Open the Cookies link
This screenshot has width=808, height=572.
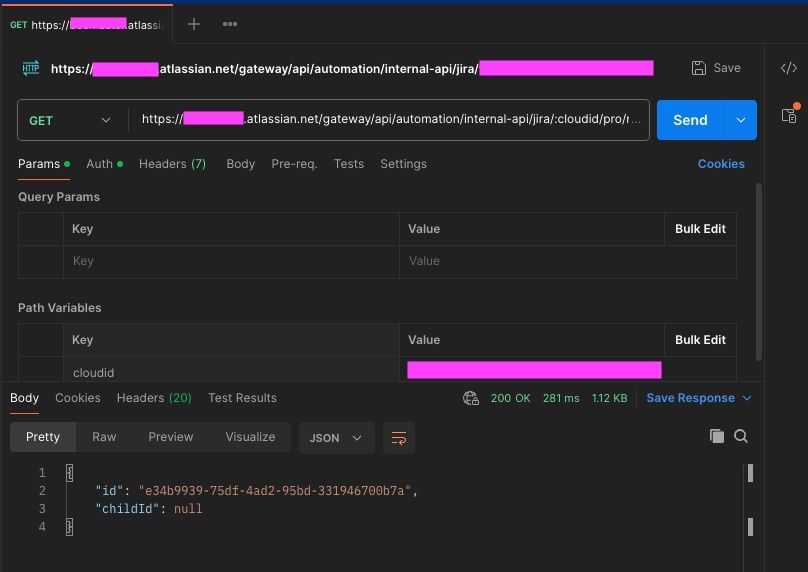click(721, 164)
